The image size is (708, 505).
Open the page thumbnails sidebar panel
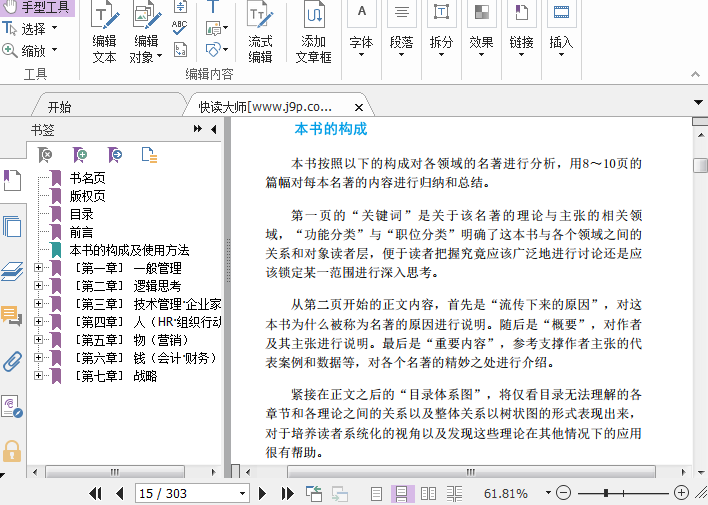(12, 226)
